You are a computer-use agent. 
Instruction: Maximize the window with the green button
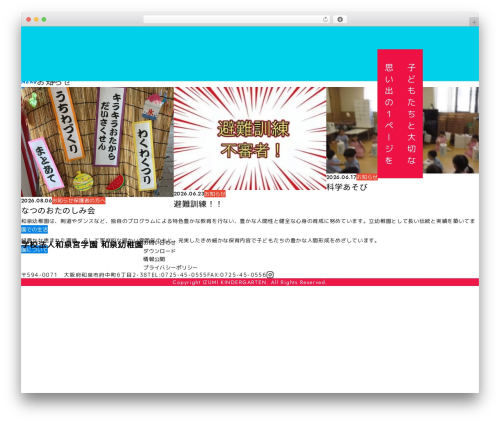(x=44, y=19)
